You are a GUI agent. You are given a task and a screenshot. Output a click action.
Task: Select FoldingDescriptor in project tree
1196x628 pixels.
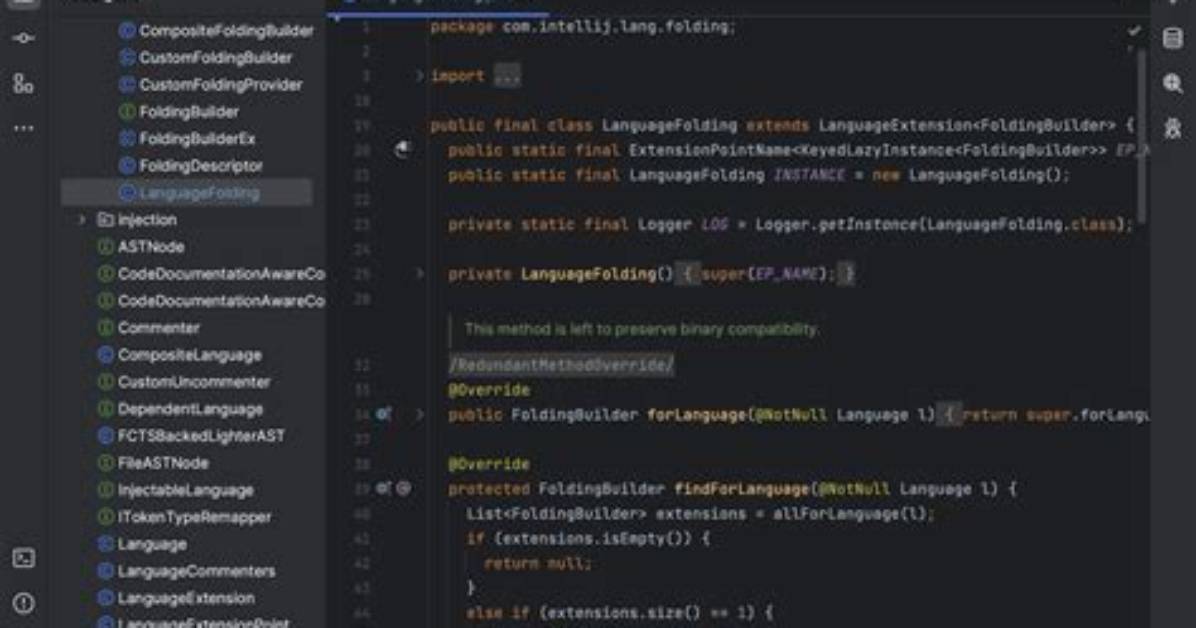point(201,166)
